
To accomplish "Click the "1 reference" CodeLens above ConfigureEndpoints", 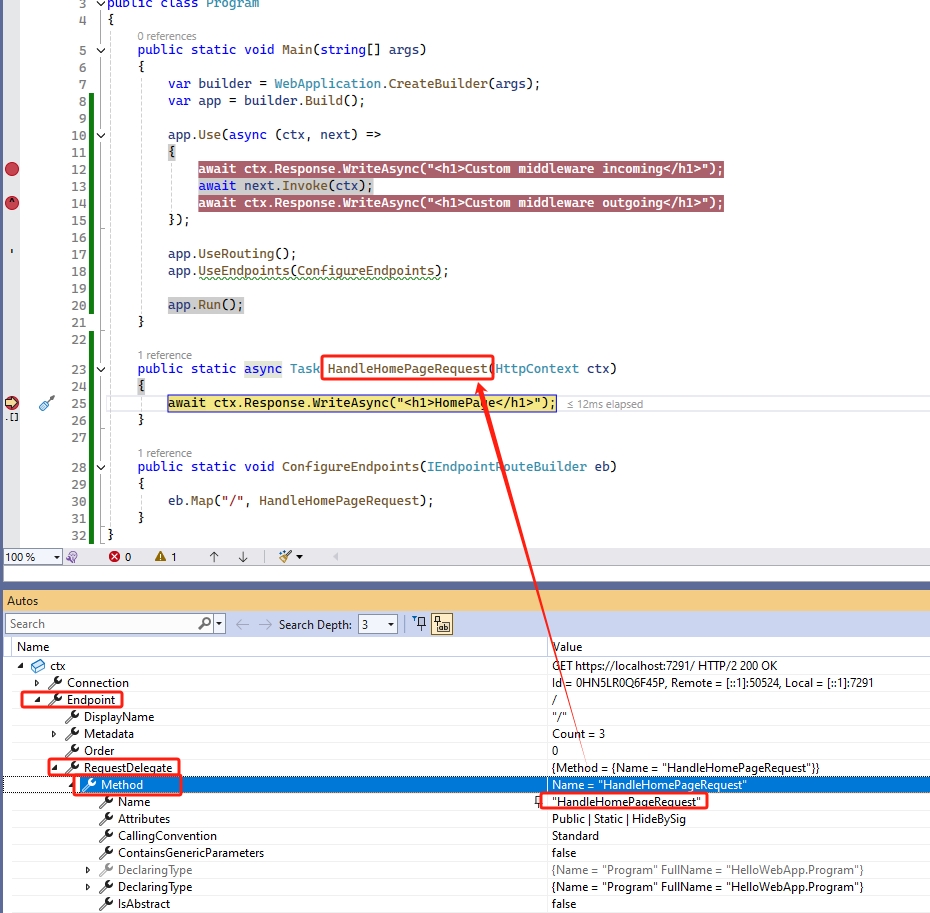I will [x=164, y=453].
